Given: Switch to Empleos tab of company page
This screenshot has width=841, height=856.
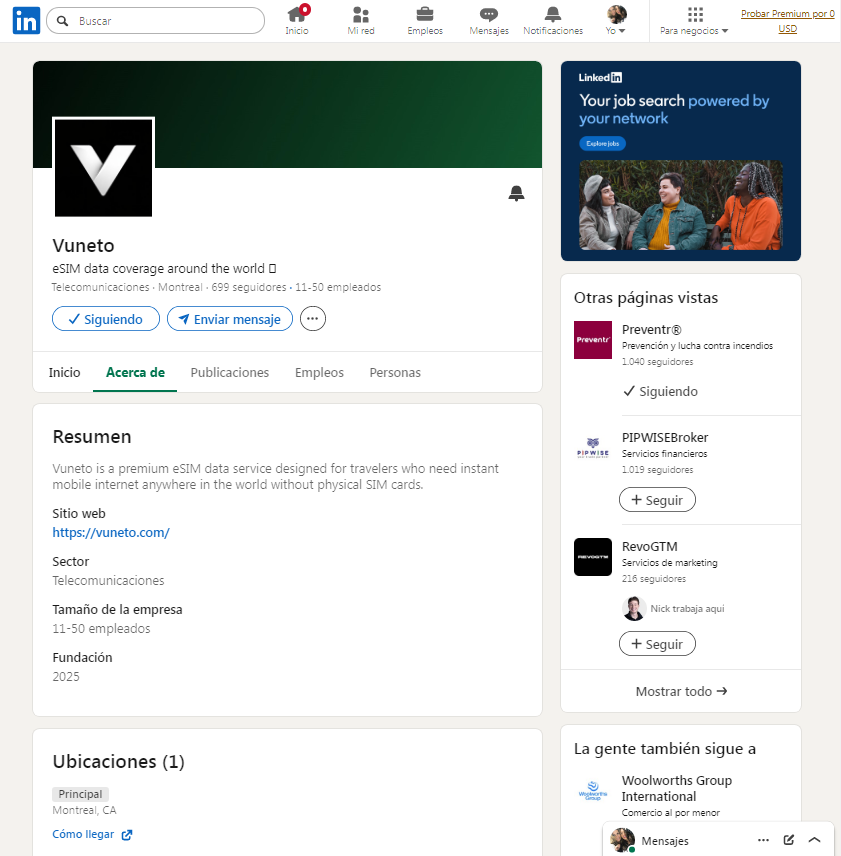Looking at the screenshot, I should click(319, 372).
